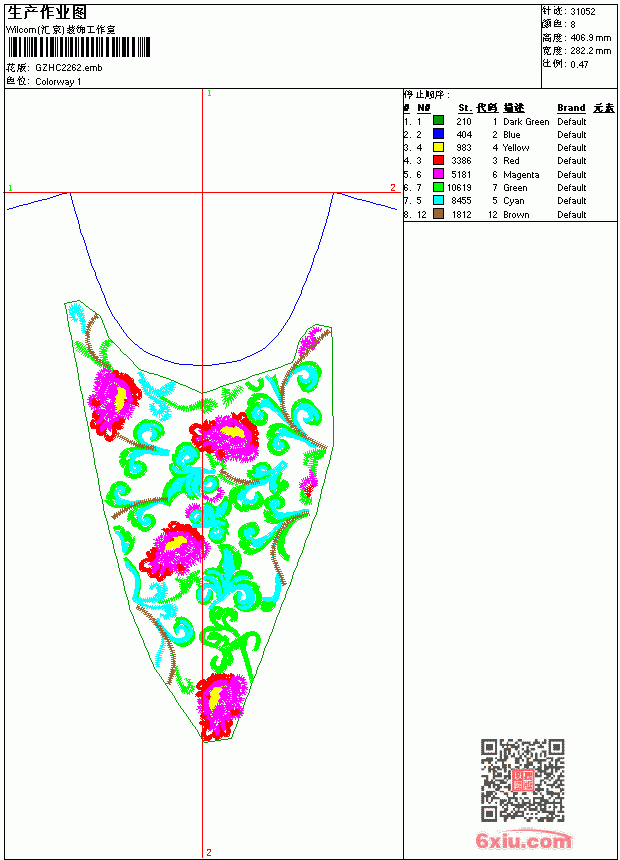Click the bottom magenta flower in design
The height and width of the screenshot is (860, 620).
[x=222, y=705]
